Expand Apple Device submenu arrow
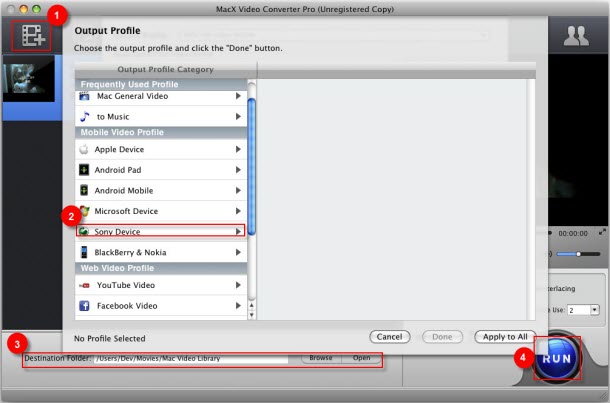This screenshot has width=610, height=403. [x=238, y=149]
